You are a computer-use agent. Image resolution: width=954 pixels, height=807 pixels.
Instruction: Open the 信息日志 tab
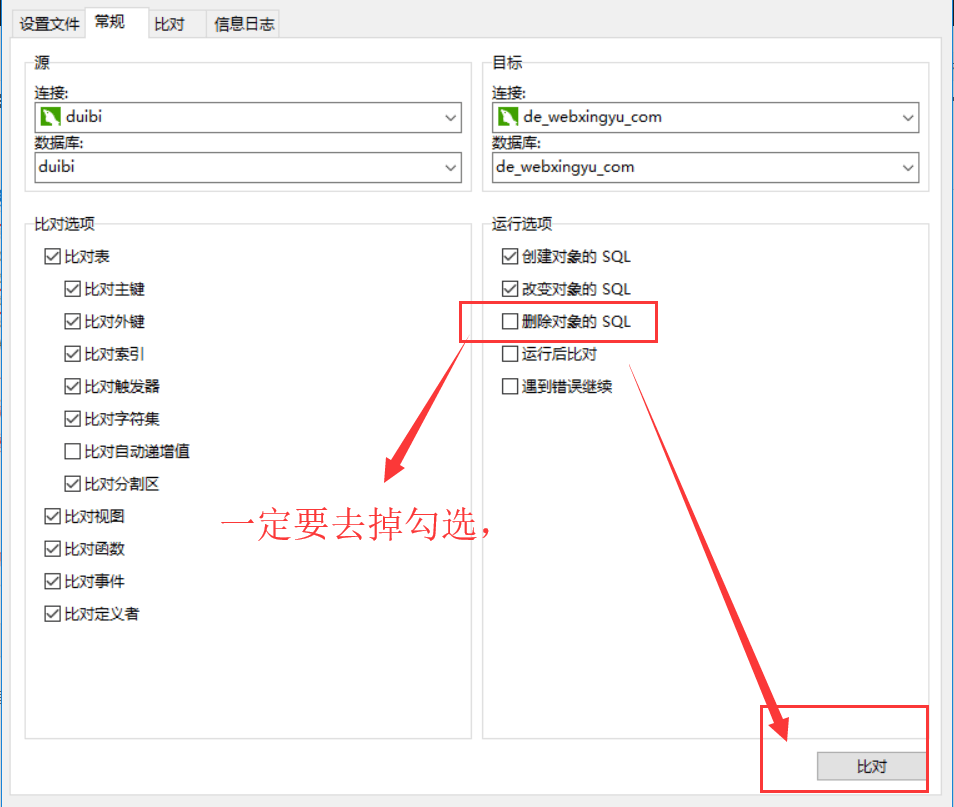[x=242, y=23]
